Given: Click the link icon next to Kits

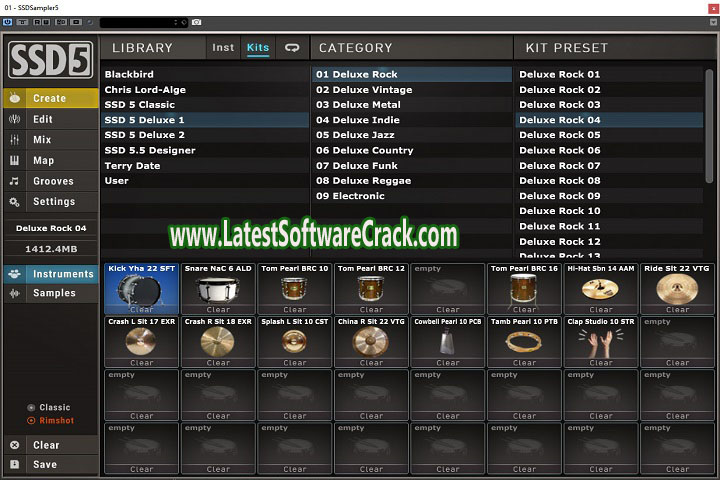Looking at the screenshot, I should (x=292, y=47).
